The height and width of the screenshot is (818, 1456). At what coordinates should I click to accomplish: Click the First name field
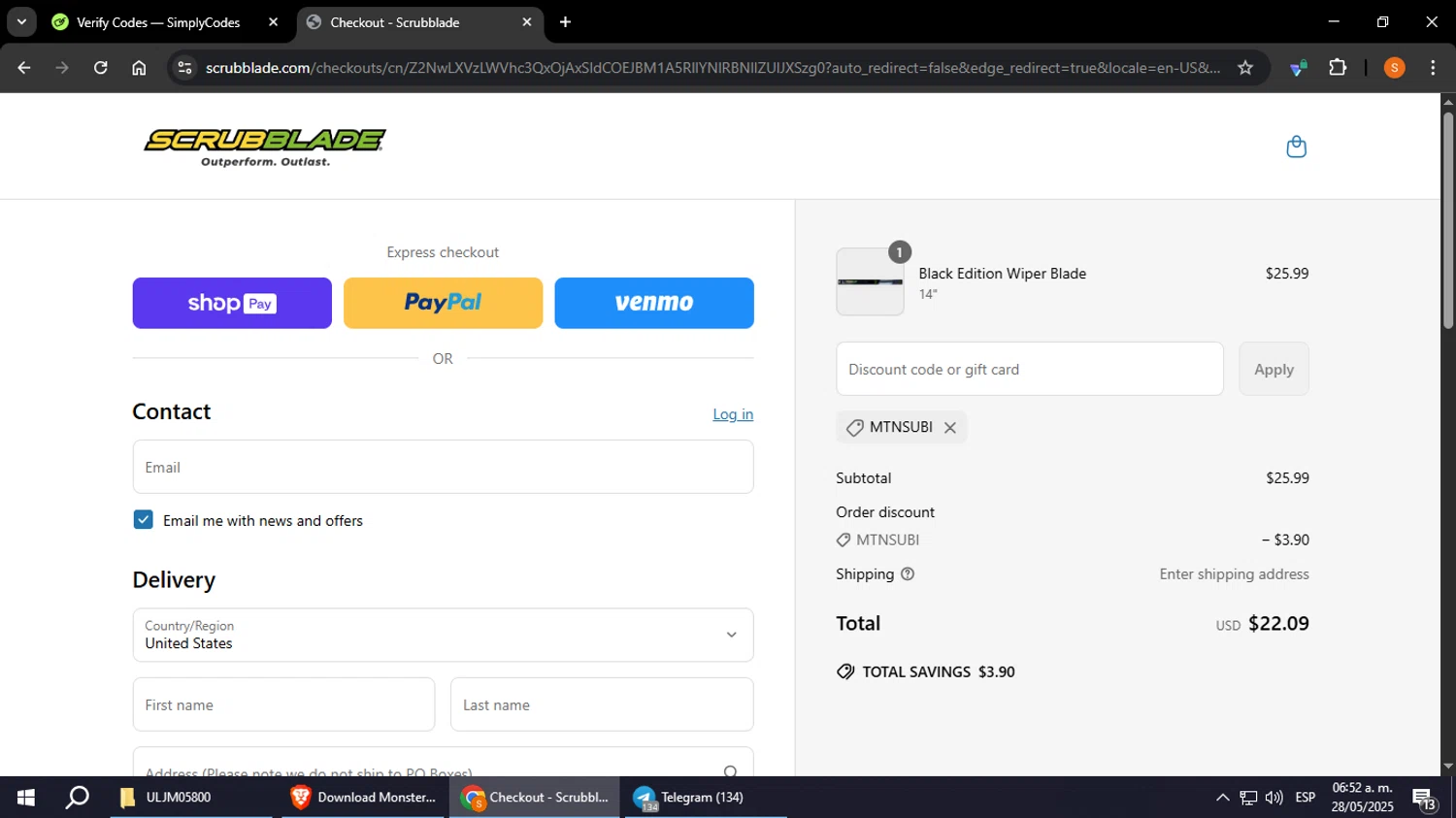pos(283,704)
